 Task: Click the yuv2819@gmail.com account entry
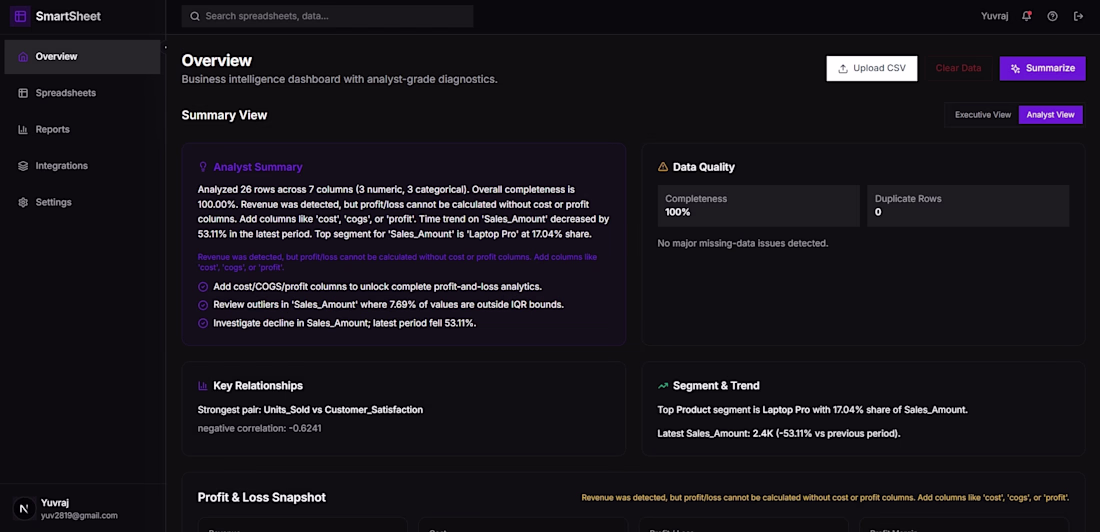coord(79,515)
